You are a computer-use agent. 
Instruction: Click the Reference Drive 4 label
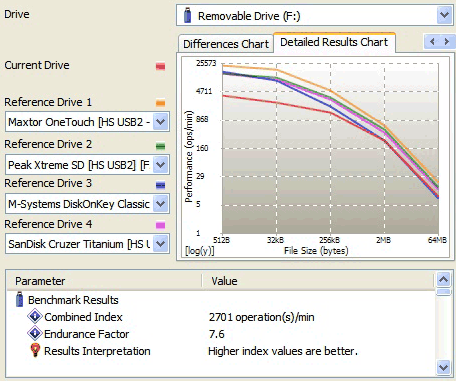[48, 224]
